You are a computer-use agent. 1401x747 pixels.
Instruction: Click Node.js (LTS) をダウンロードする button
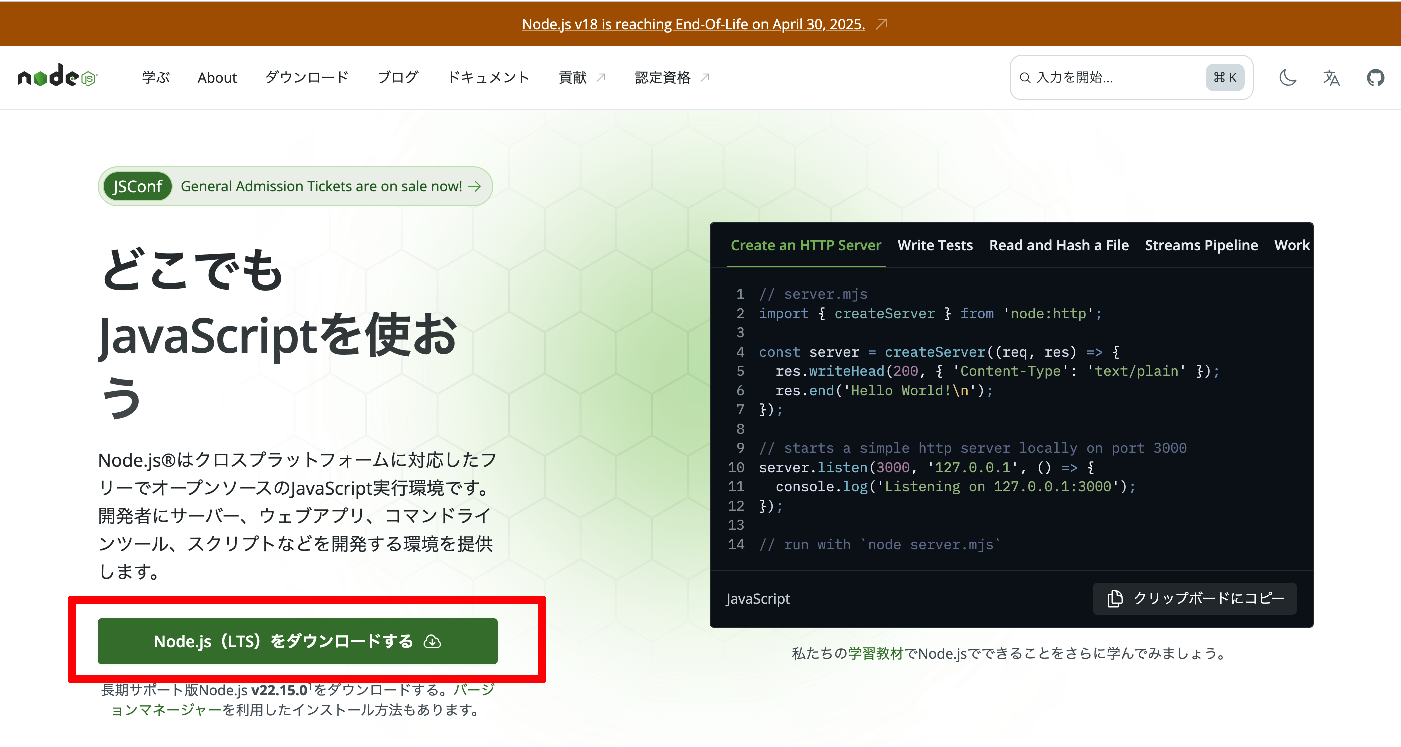click(x=298, y=641)
